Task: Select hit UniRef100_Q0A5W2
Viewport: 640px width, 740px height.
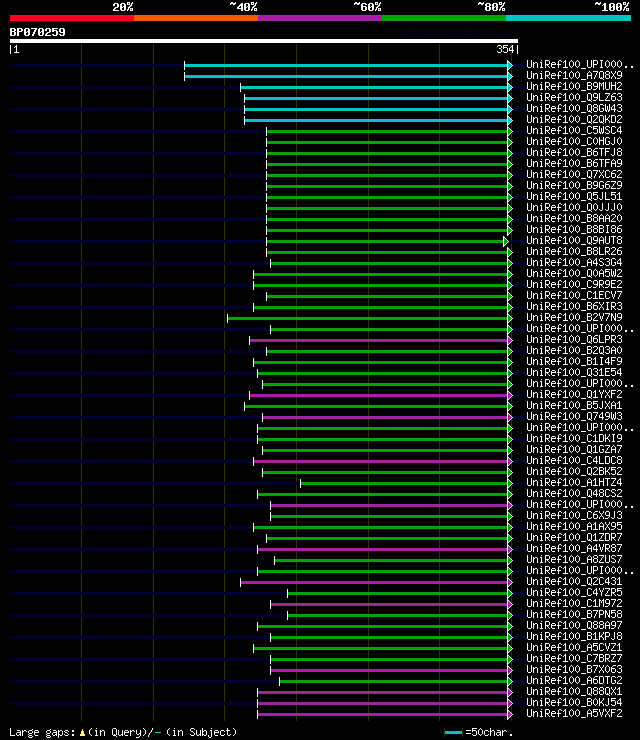Action: 574,274
